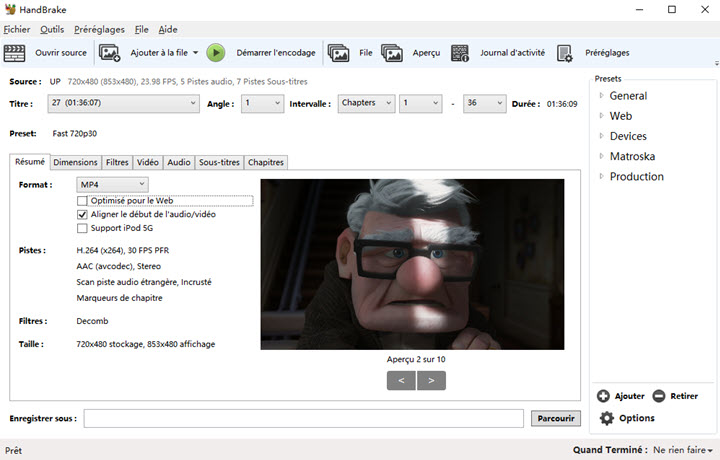This screenshot has height=460, width=720.
Task: Open the Ajouter à la file dropdown arrow
Action: tap(196, 53)
